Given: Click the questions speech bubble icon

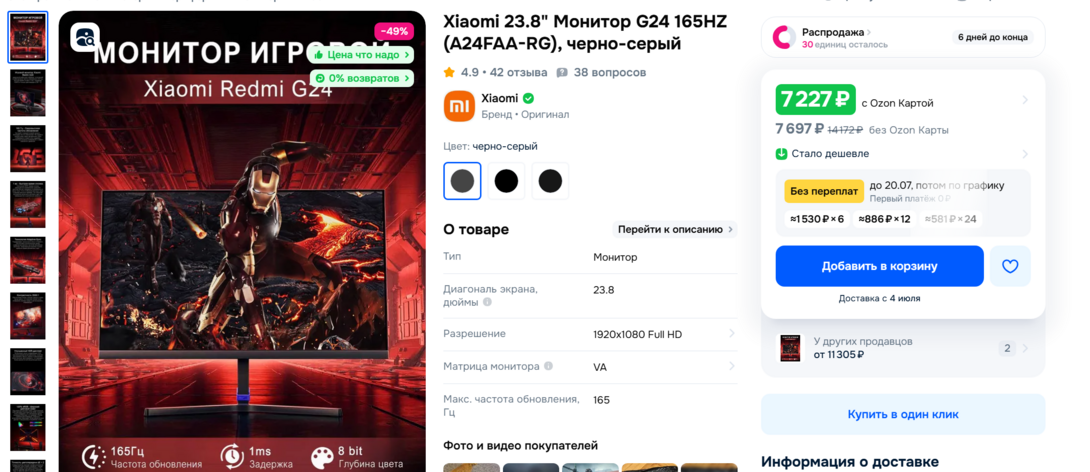Looking at the screenshot, I should (562, 72).
